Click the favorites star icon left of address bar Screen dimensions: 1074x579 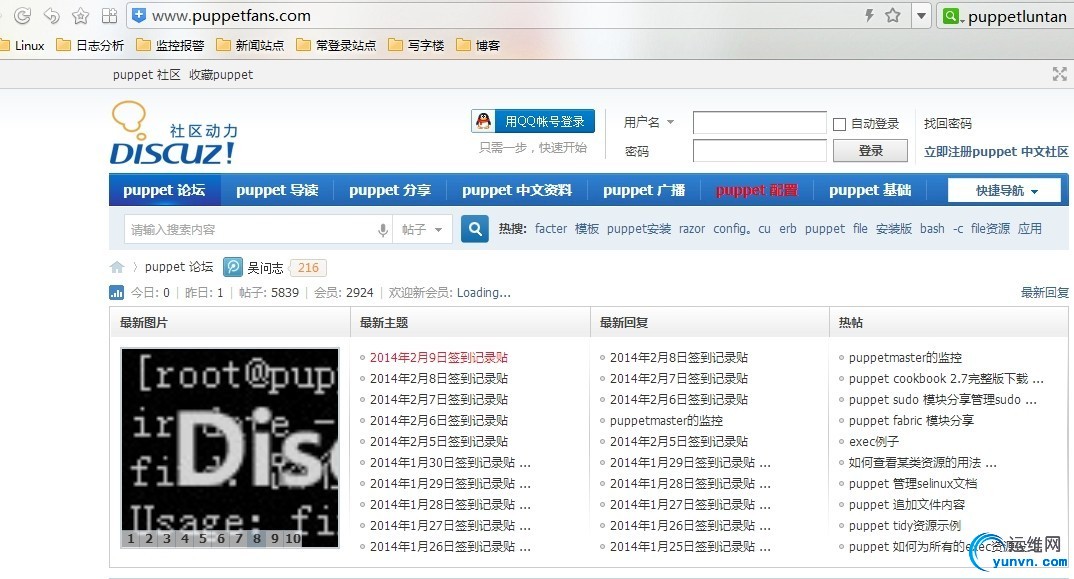[x=80, y=15]
